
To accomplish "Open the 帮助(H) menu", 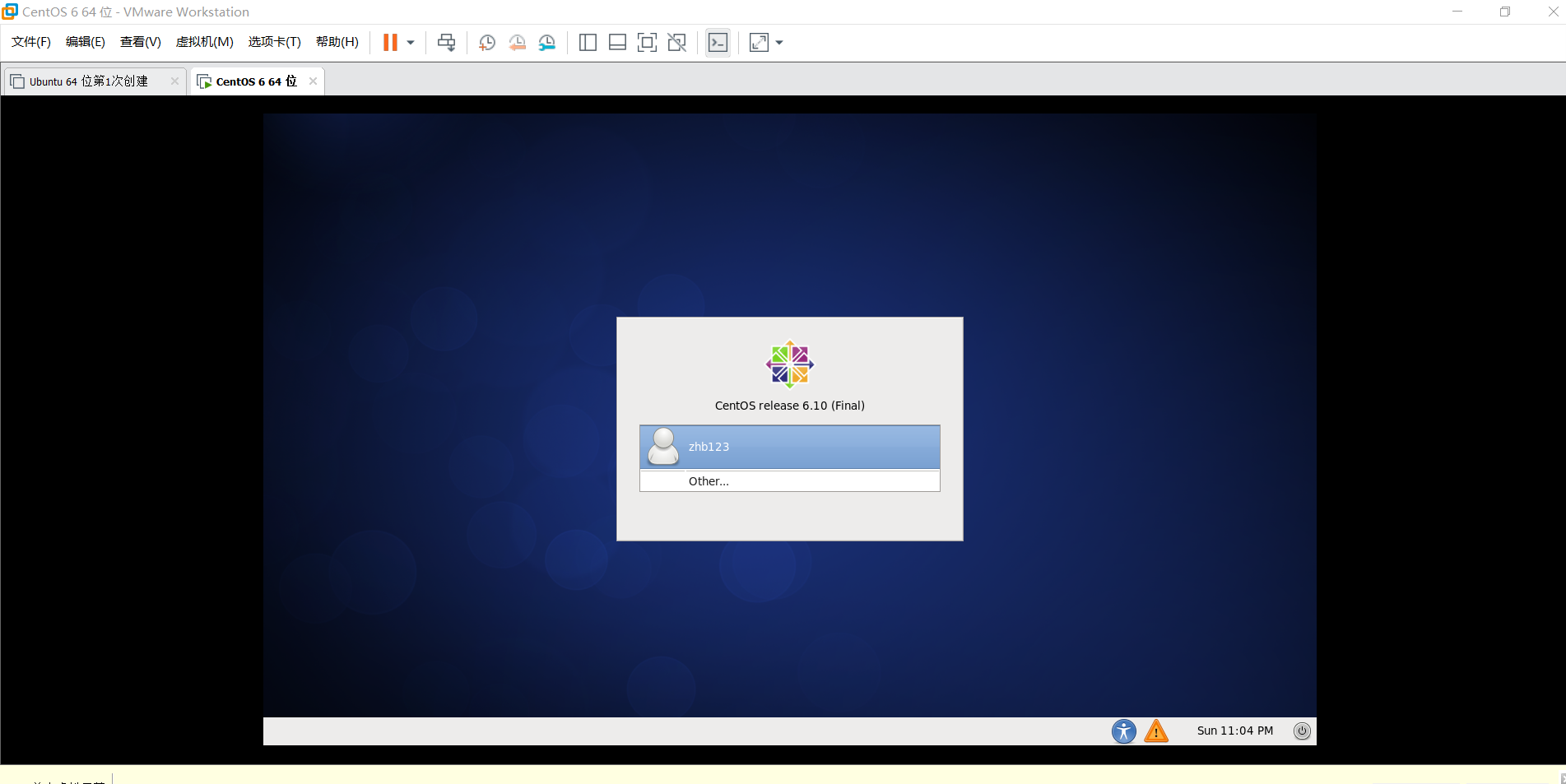I will tap(337, 42).
